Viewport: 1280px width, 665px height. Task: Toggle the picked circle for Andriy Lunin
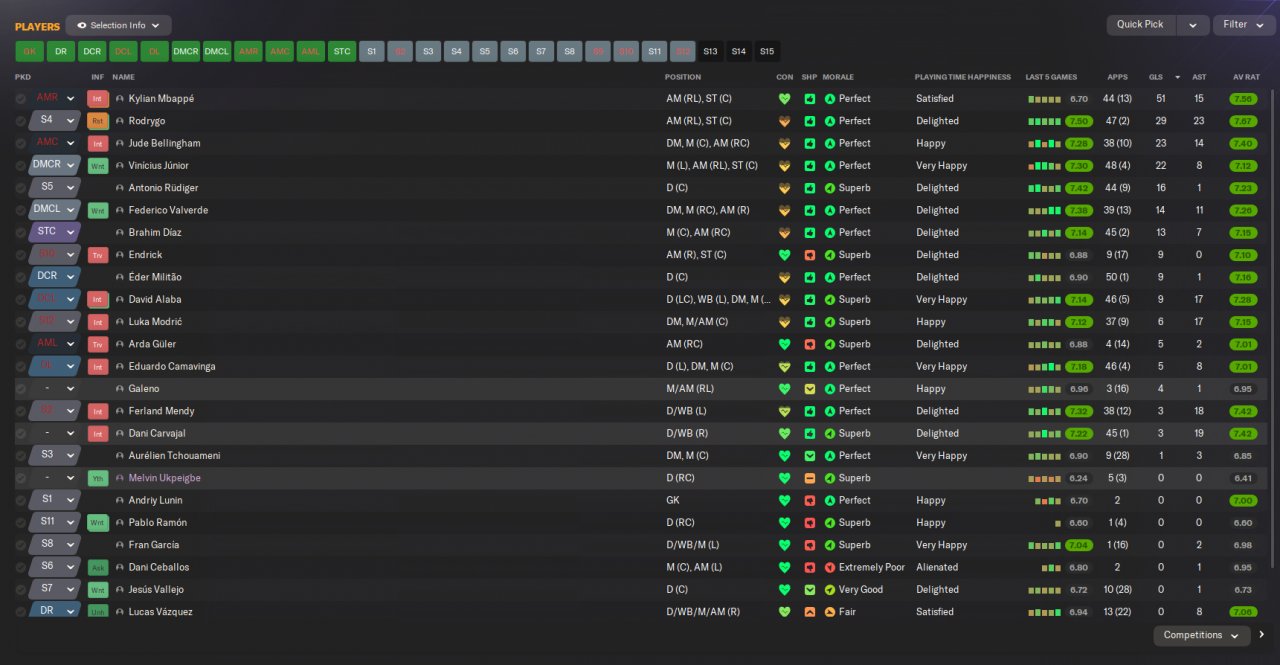(x=21, y=500)
